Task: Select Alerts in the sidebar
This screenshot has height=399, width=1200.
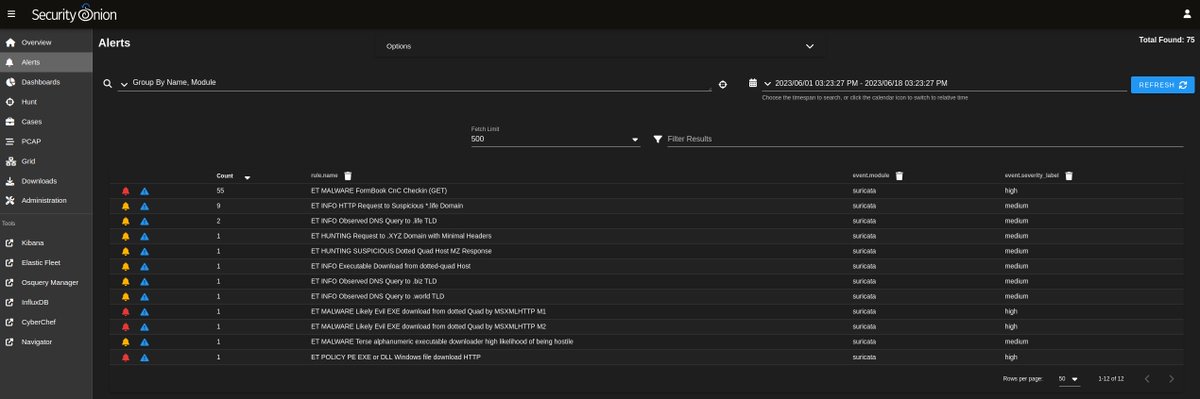Action: [x=46, y=62]
